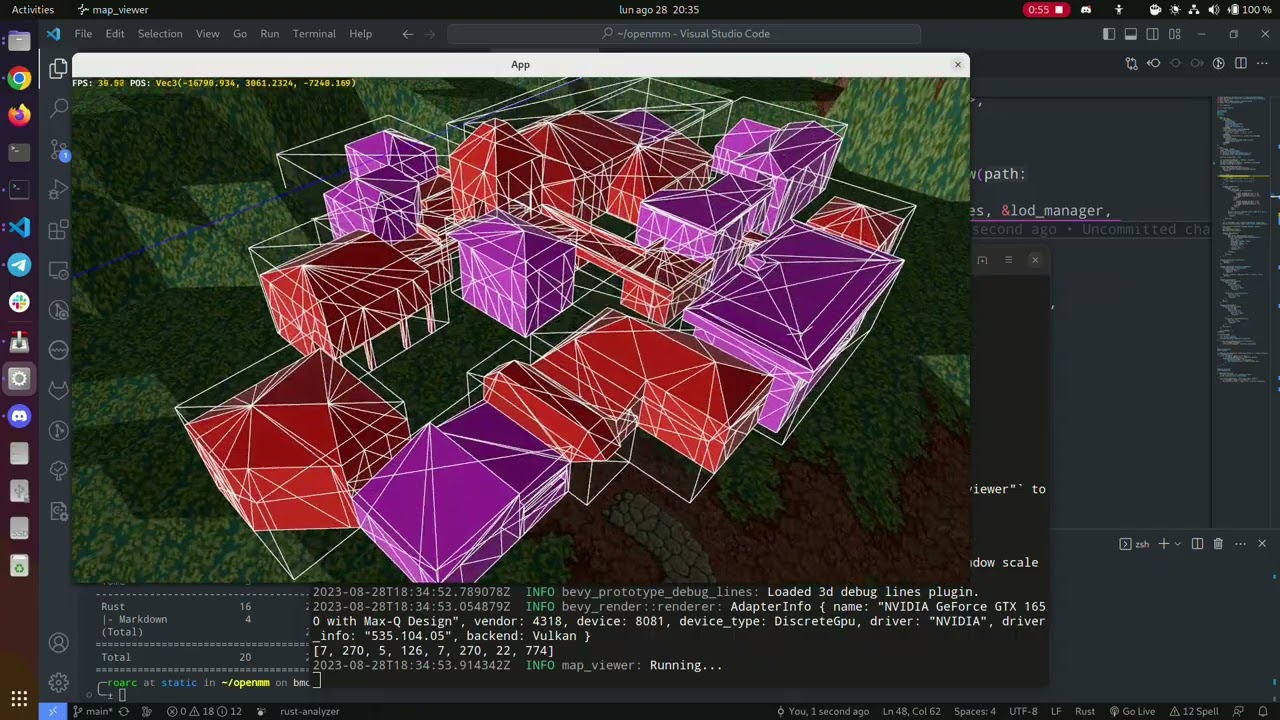
Task: Toggle file blame icon in editor toolbar
Action: coord(1218,63)
